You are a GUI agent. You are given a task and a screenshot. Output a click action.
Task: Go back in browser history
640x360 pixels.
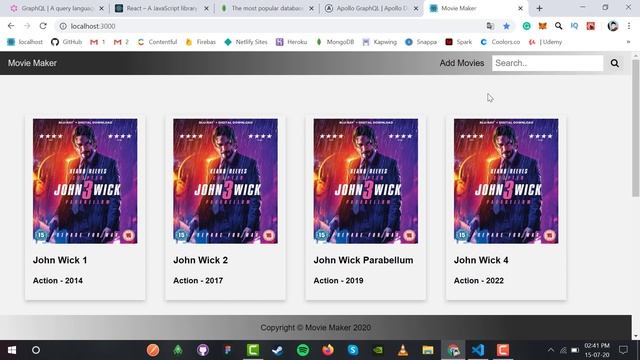click(11, 26)
